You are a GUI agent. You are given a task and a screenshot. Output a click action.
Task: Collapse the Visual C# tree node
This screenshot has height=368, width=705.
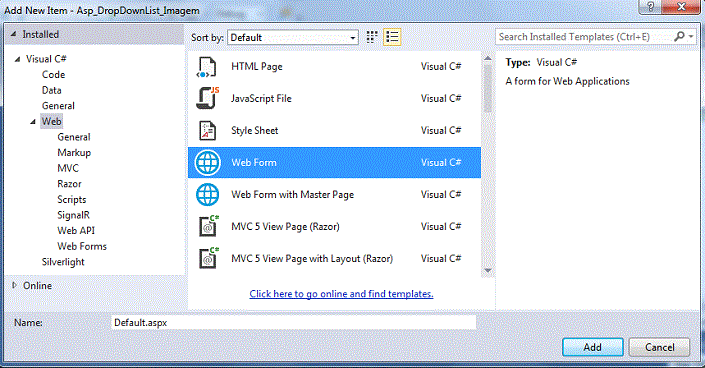tap(17, 59)
